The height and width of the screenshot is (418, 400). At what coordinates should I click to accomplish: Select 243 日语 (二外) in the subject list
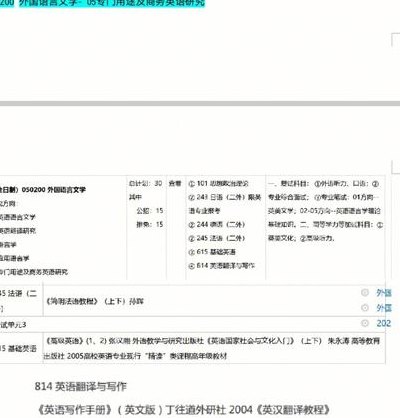[225, 197]
